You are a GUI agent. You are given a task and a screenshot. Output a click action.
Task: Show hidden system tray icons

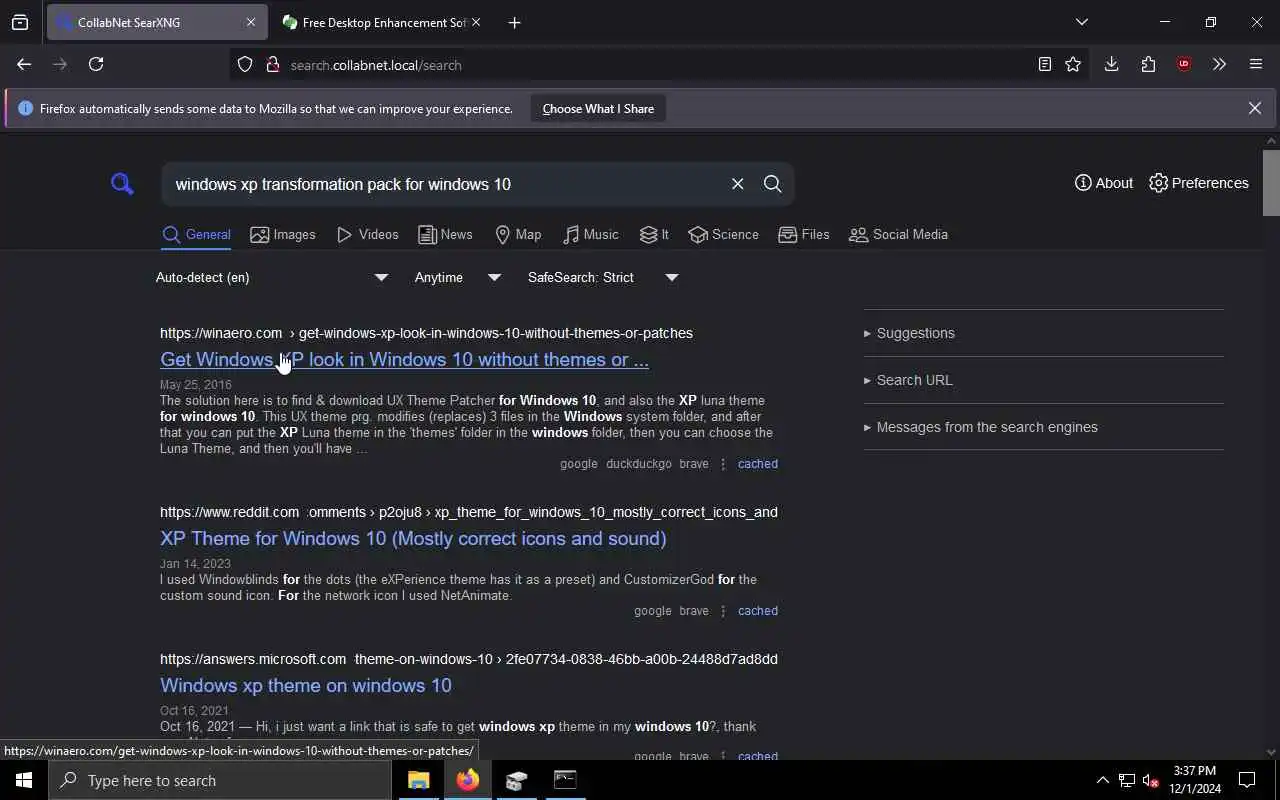pyautogui.click(x=1102, y=780)
